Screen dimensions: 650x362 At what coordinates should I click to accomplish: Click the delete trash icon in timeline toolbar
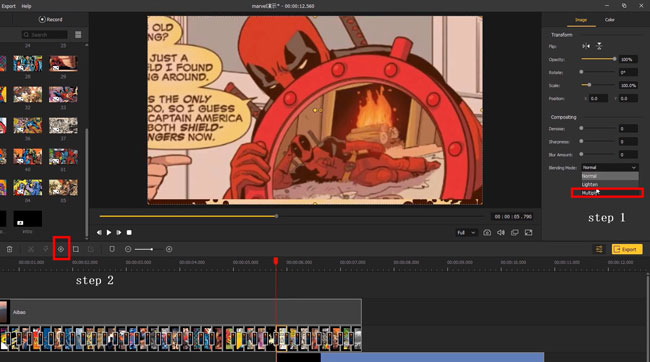click(10, 249)
